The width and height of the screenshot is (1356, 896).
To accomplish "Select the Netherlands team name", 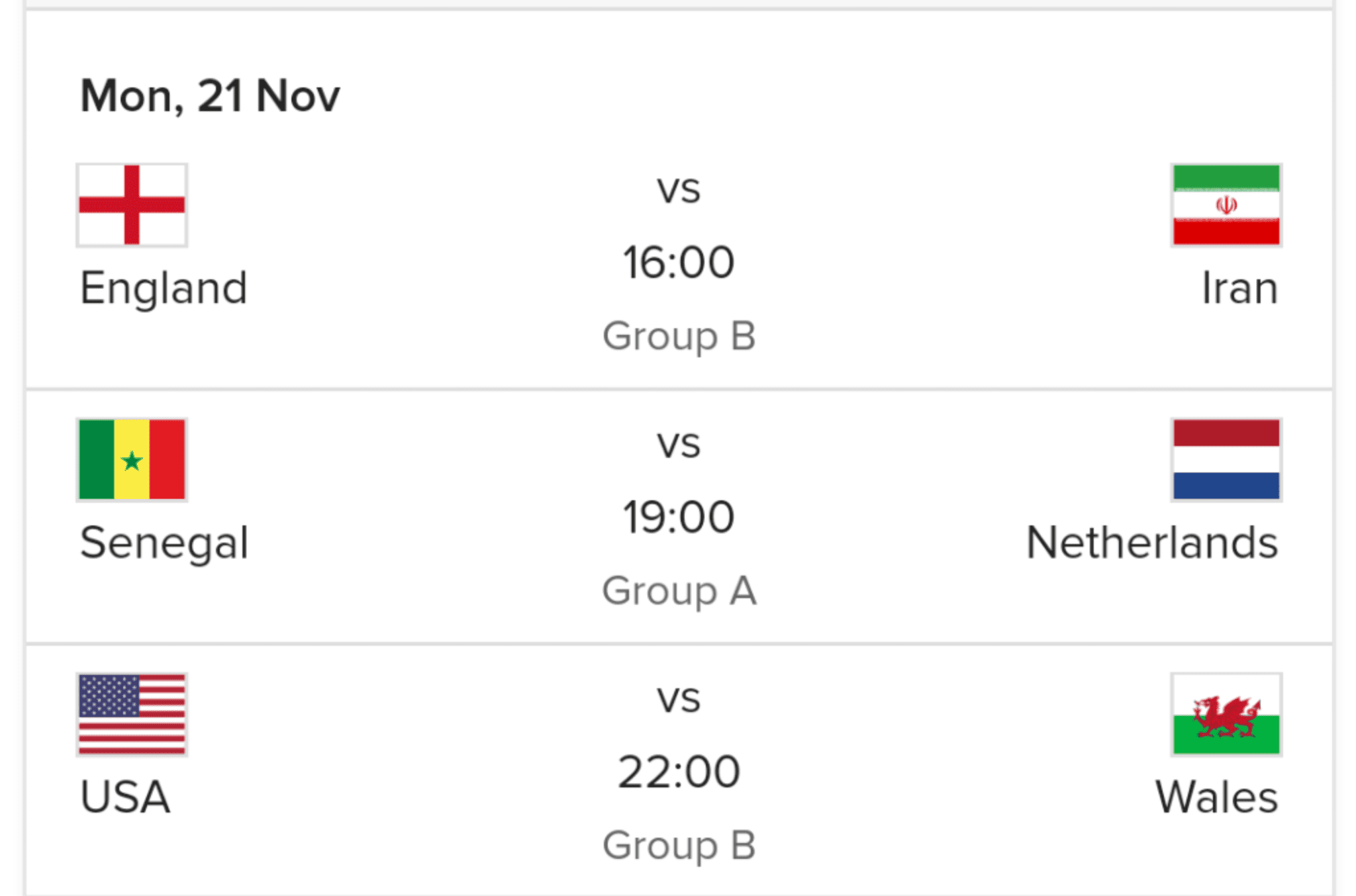I will point(1152,543).
